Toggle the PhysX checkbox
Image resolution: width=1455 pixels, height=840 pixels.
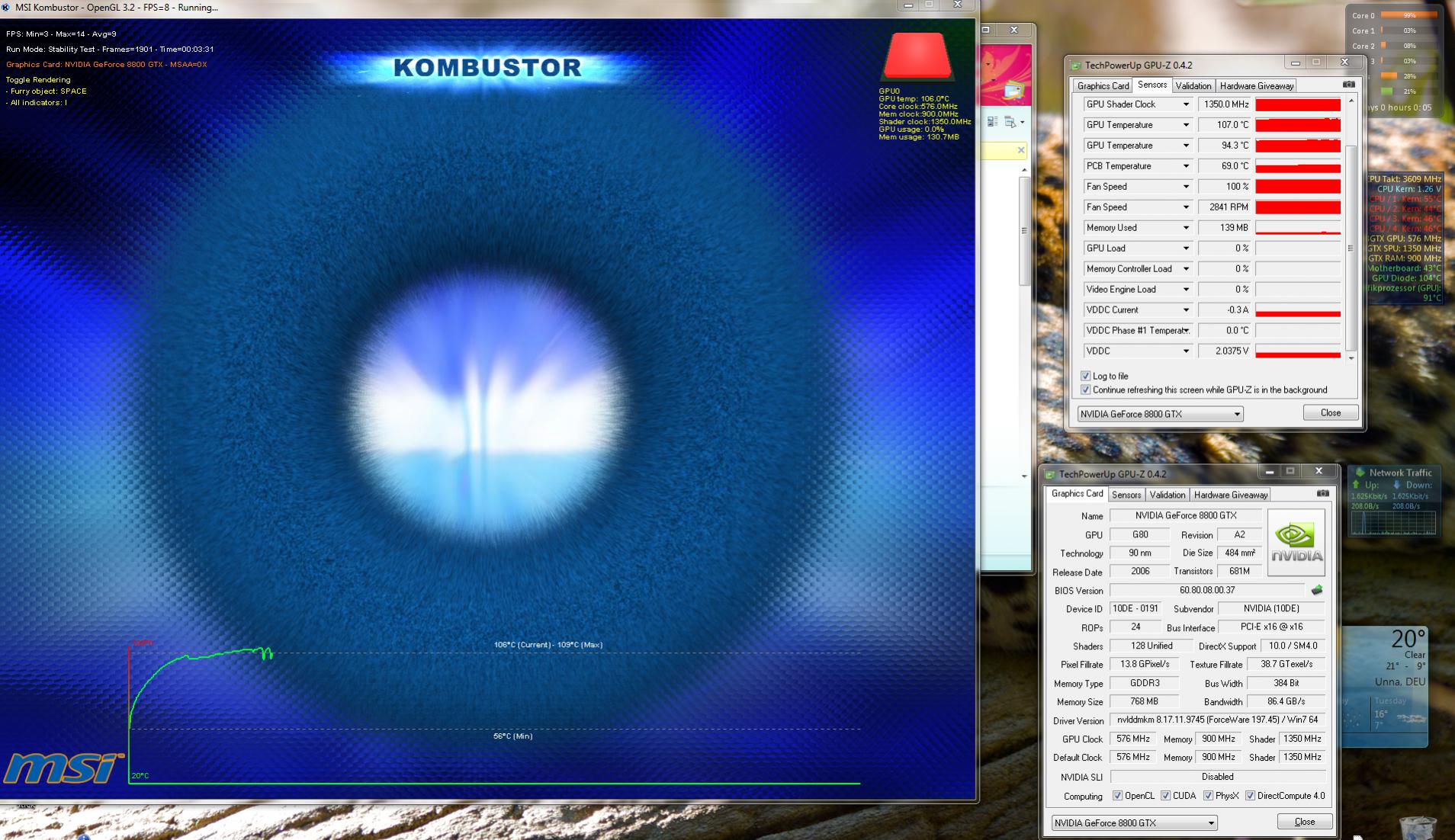pyautogui.click(x=1208, y=796)
